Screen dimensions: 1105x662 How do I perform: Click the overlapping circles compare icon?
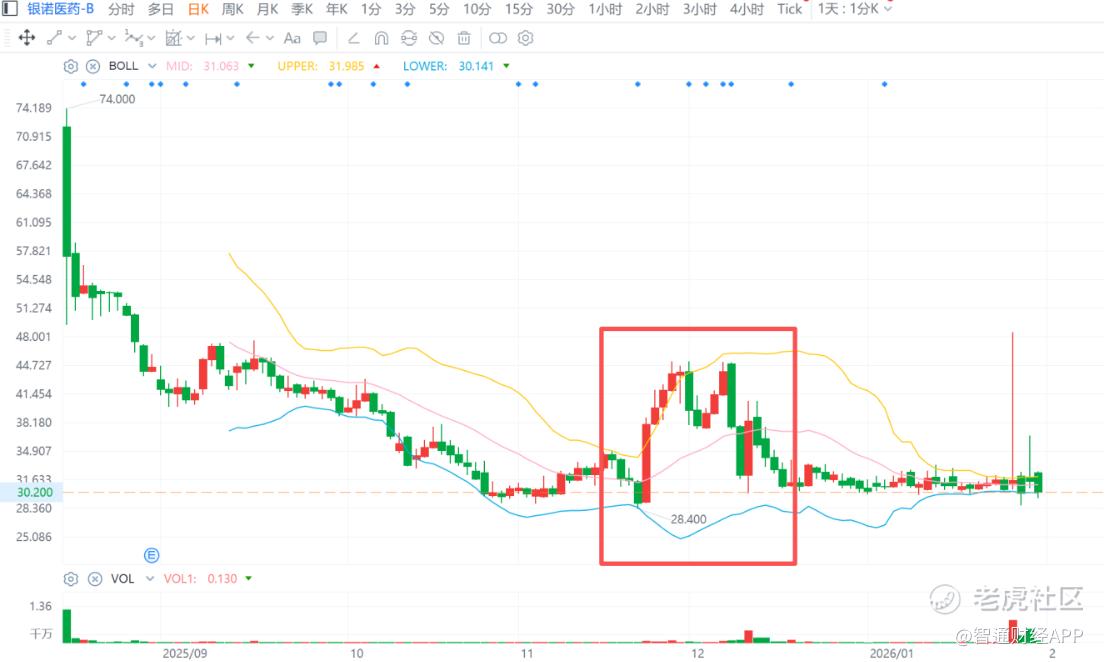[498, 38]
